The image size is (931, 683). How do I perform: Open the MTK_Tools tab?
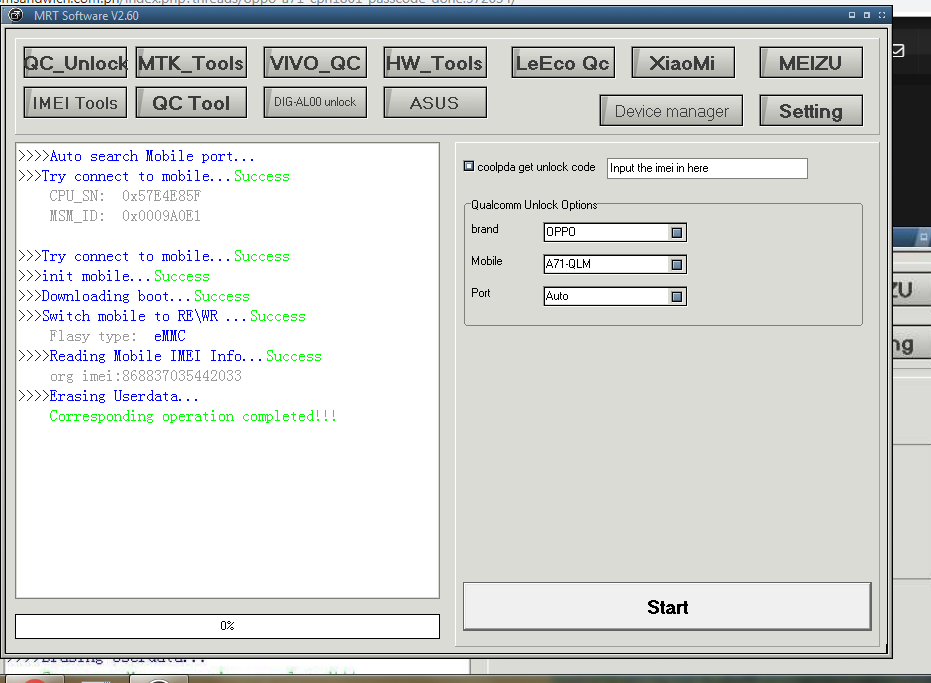point(191,63)
